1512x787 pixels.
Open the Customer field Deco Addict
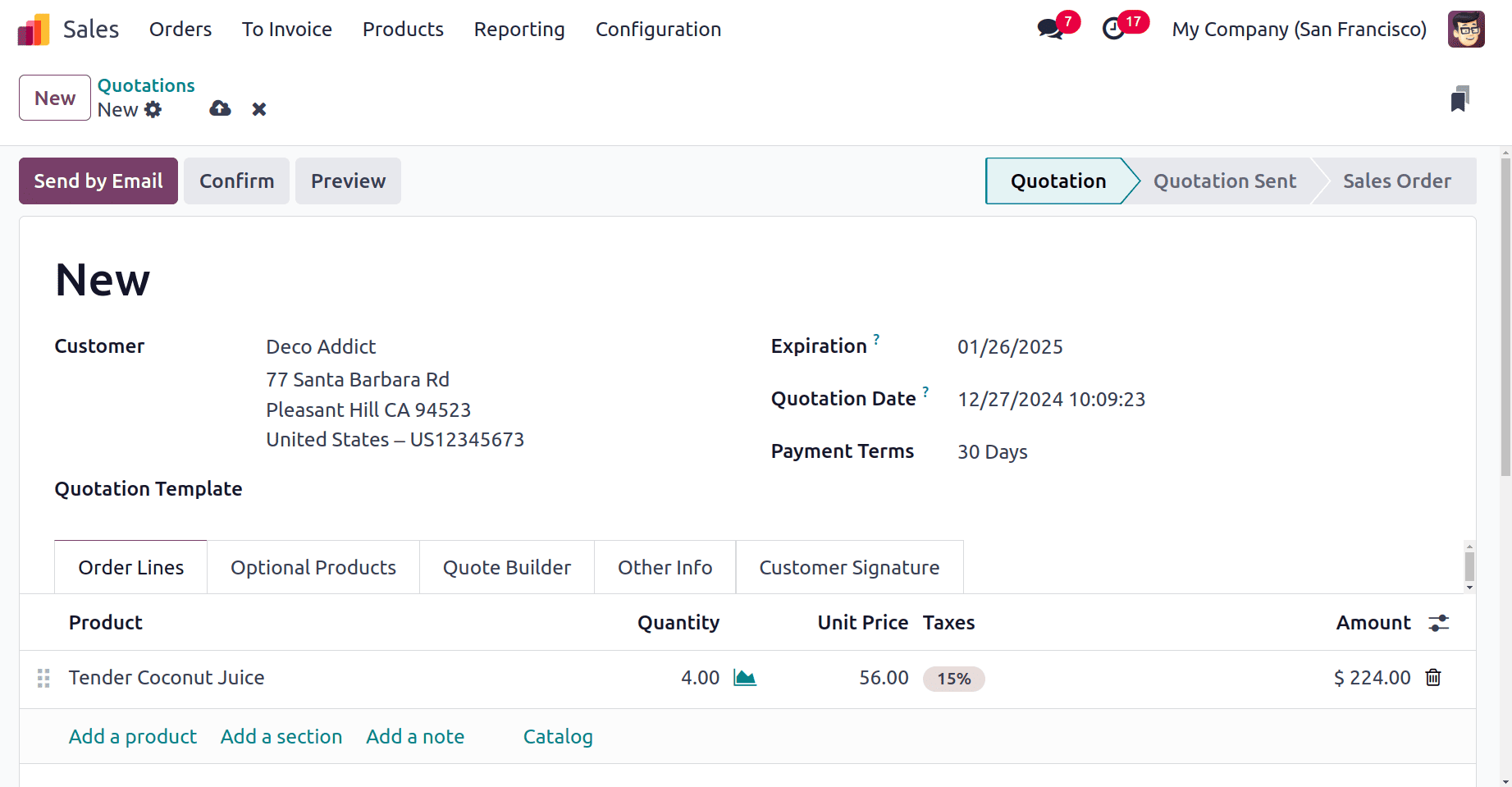(x=321, y=346)
